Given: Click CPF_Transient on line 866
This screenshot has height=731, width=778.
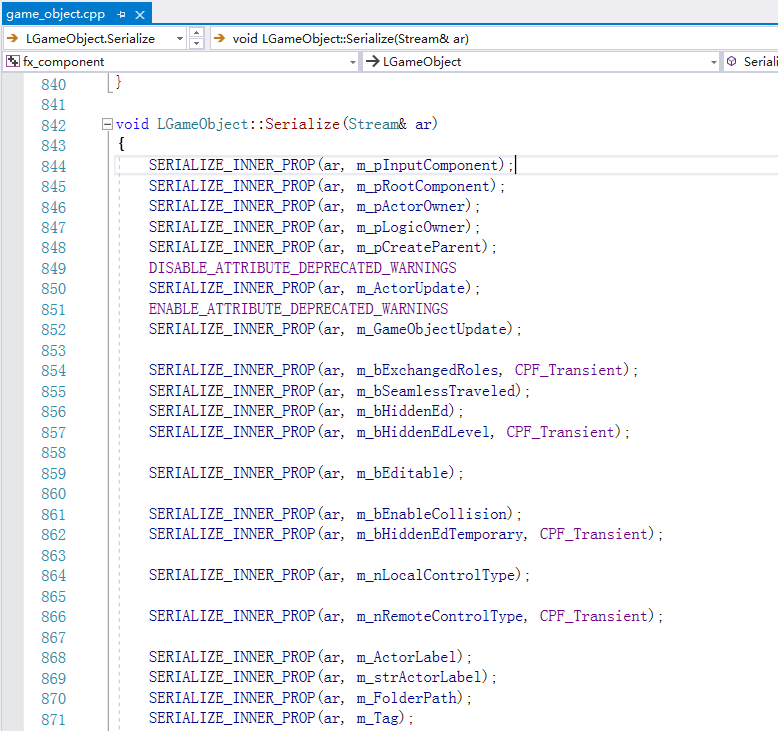Looking at the screenshot, I should click(593, 616).
